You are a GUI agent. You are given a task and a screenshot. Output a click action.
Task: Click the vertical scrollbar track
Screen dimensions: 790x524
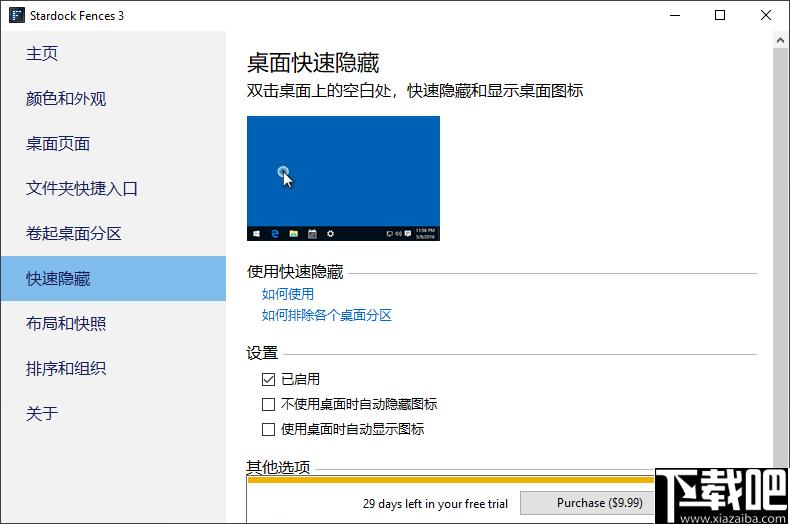click(780, 257)
